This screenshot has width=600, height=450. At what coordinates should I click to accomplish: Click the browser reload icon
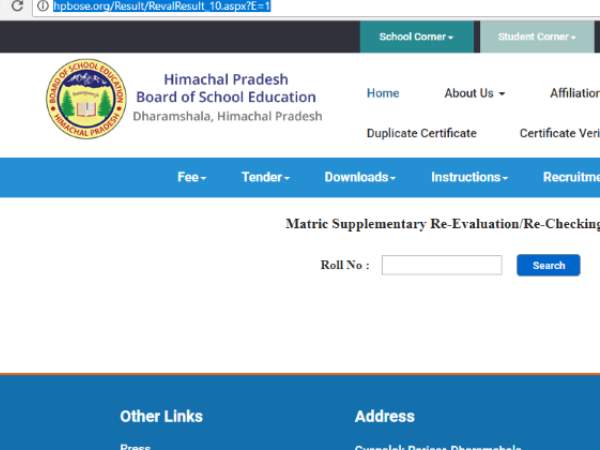[x=17, y=6]
